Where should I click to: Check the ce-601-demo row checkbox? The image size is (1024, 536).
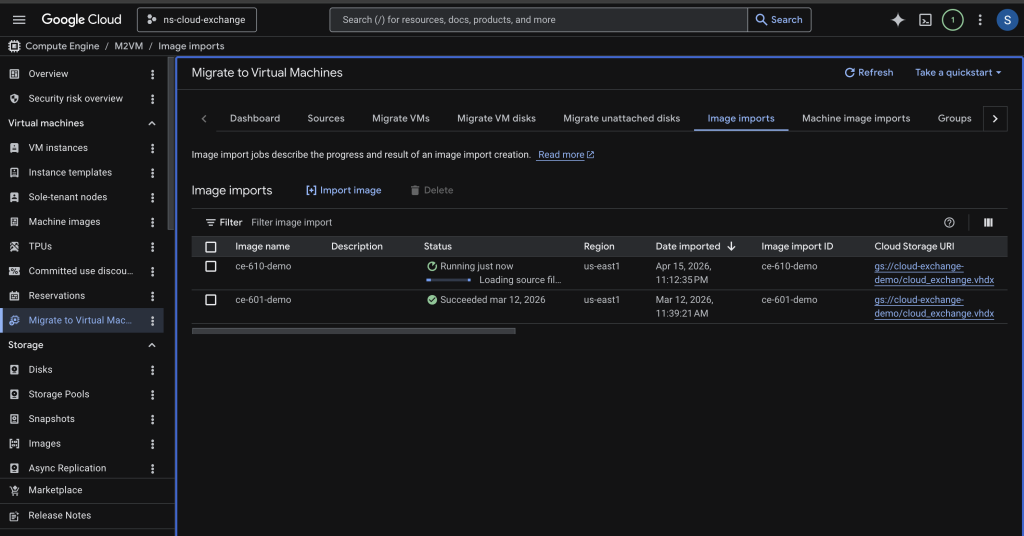210,300
